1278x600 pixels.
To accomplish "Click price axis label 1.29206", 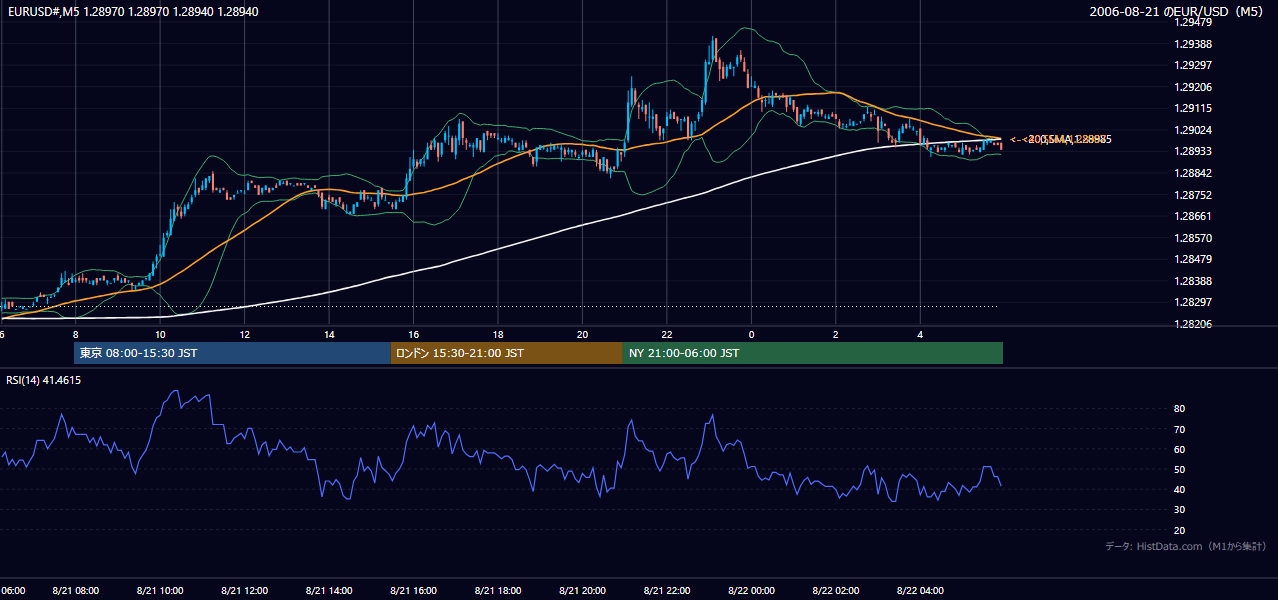I will 1193,87.
